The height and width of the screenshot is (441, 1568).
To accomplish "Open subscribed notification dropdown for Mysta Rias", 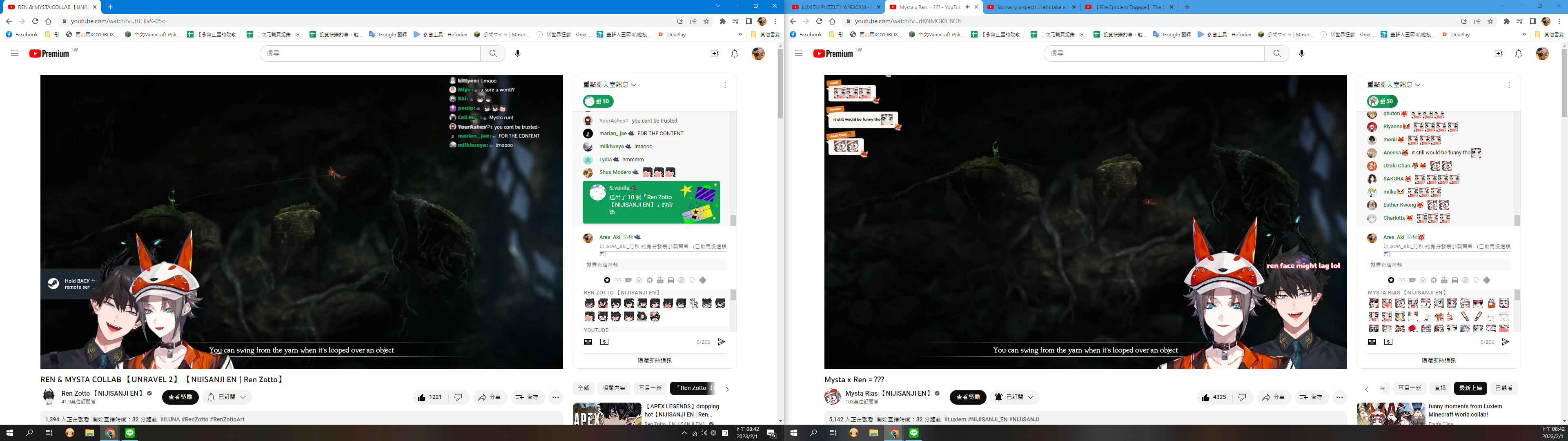I will point(1014,397).
